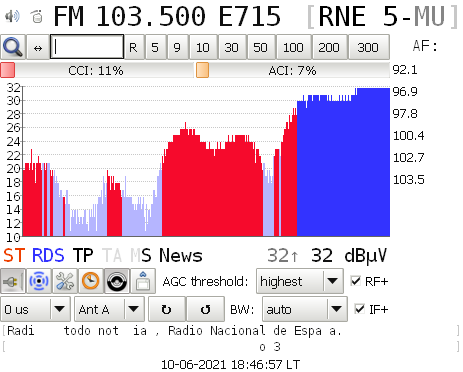463x372 pixels.
Task: Click the double-arrow frequency swap button
Action: (x=38, y=47)
